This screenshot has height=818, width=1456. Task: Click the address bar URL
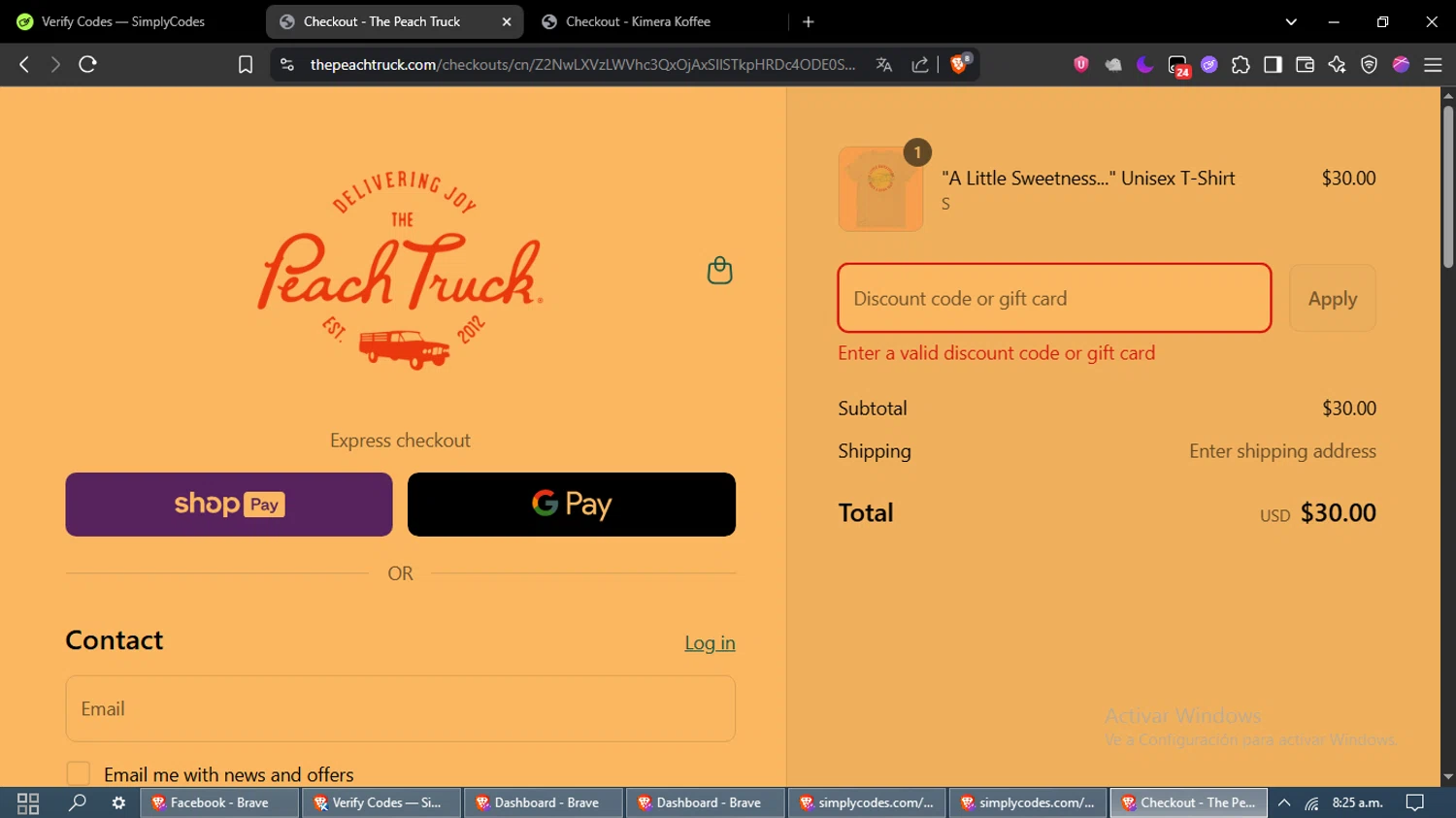click(582, 64)
